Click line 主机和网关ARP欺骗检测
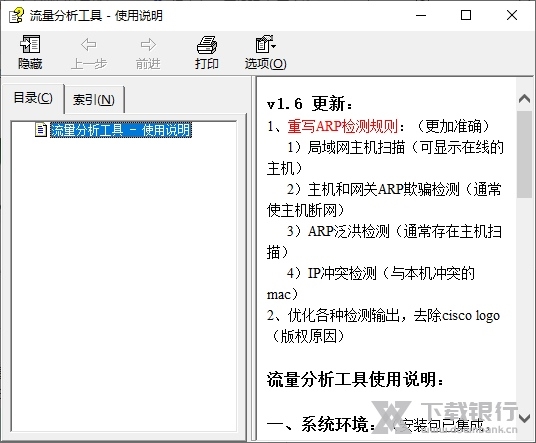This screenshot has height=443, width=536. coord(384,189)
